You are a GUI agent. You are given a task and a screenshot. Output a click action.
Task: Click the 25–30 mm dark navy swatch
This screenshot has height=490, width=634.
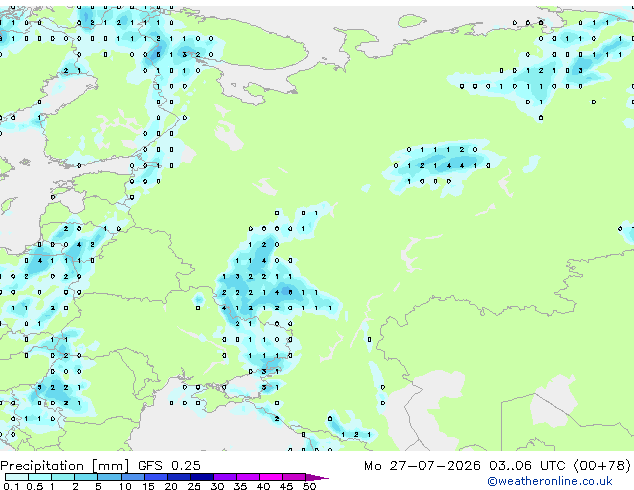tap(202, 477)
